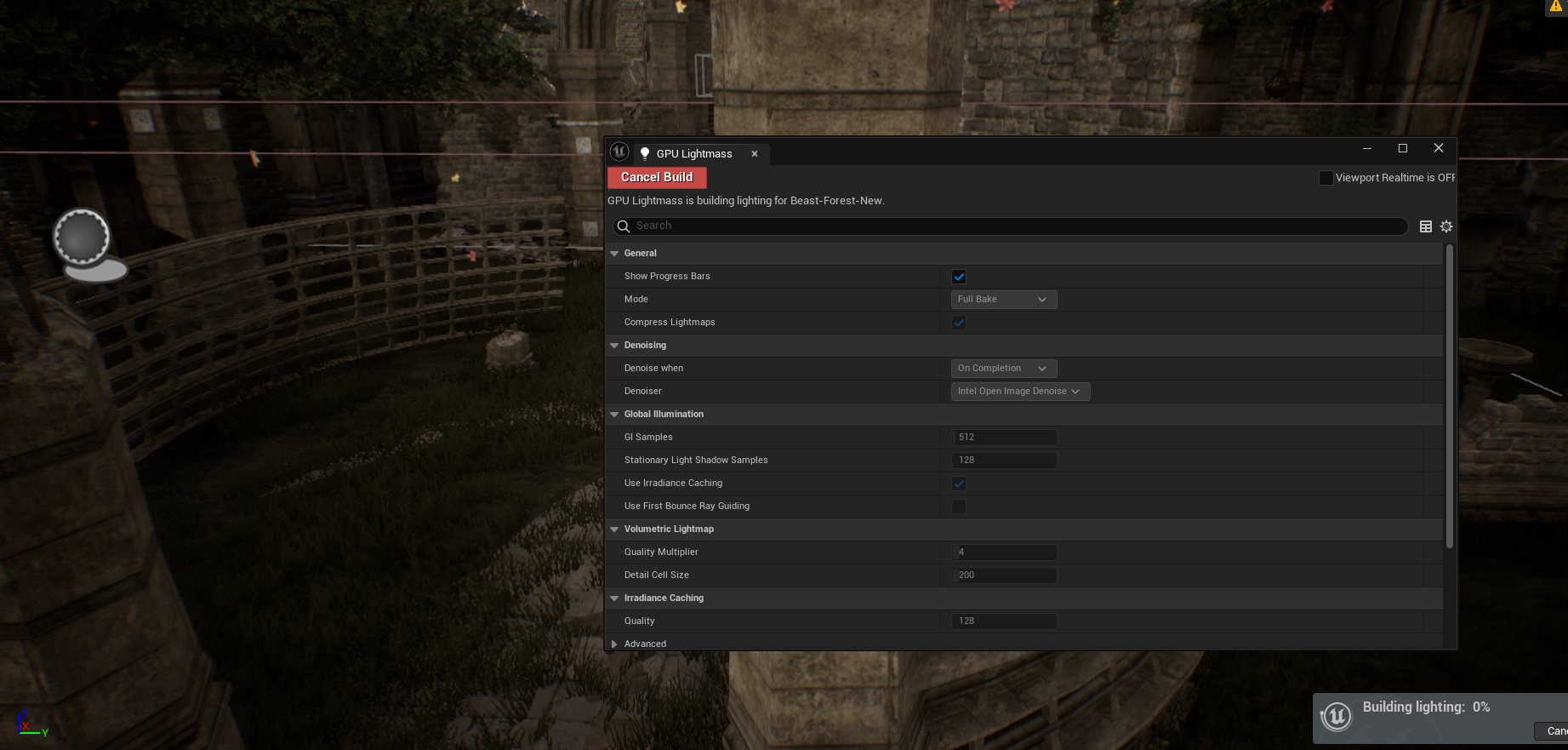Image resolution: width=1568 pixels, height=750 pixels.
Task: Enable Use First Bounce Ray Guiding
Action: tap(959, 507)
